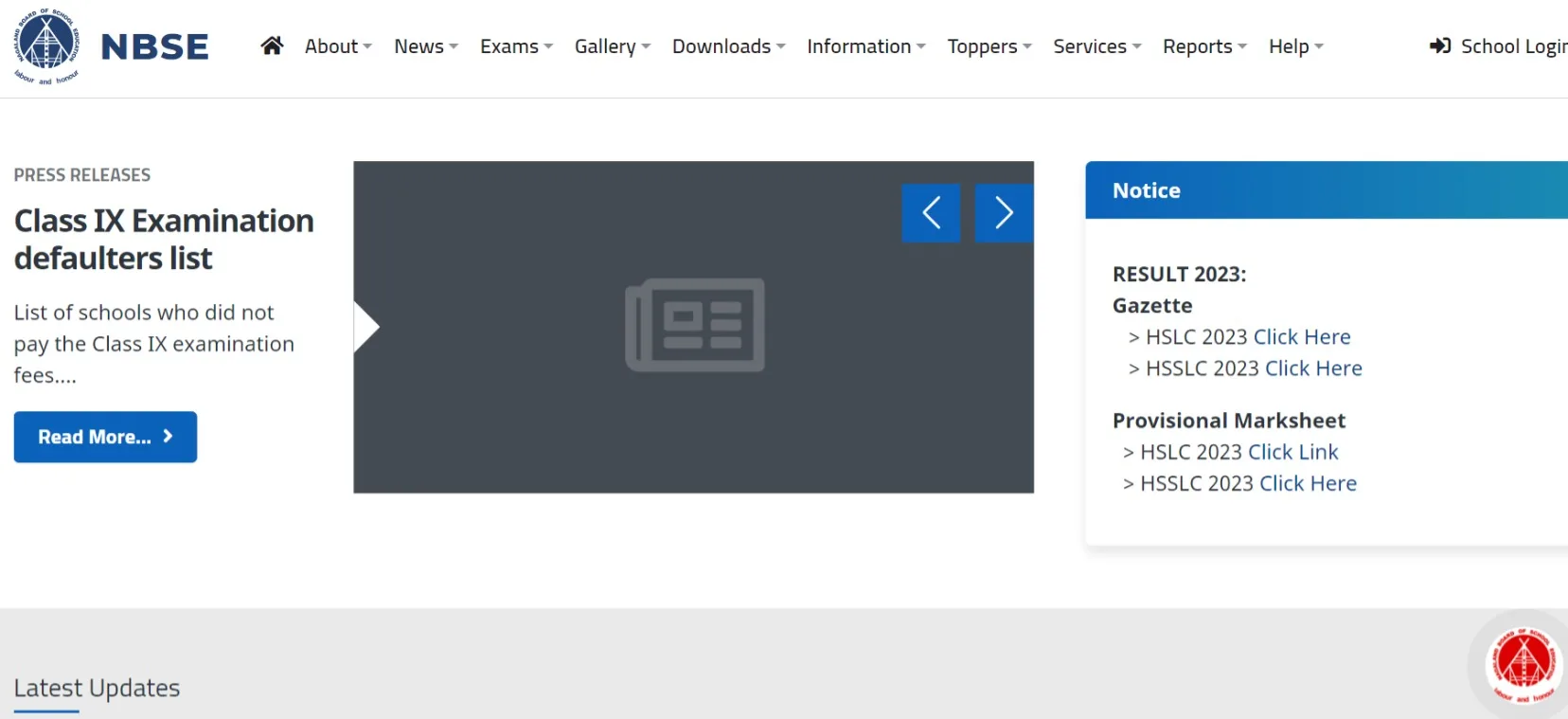This screenshot has height=719, width=1568.
Task: Click the red floating NBSE badge
Action: [x=1523, y=663]
